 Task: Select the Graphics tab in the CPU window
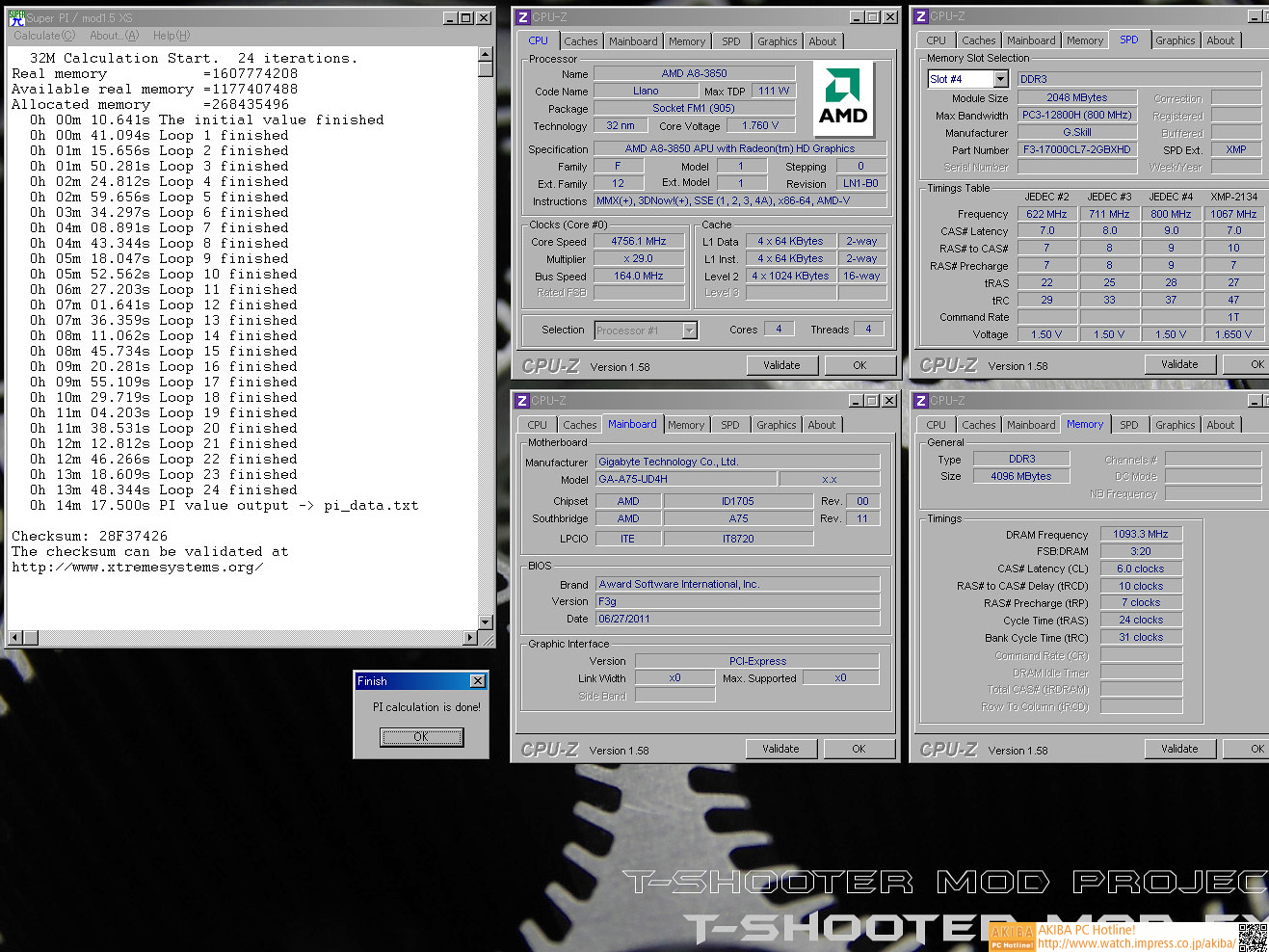tap(778, 41)
